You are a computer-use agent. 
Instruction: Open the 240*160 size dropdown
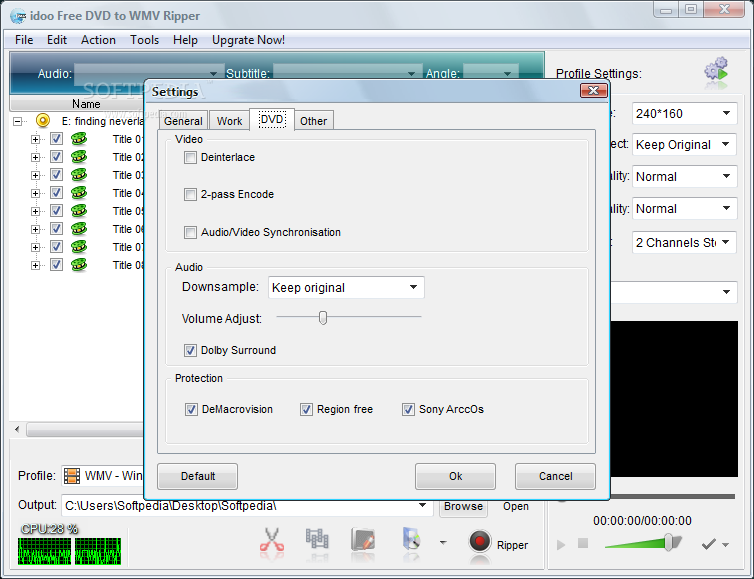684,113
